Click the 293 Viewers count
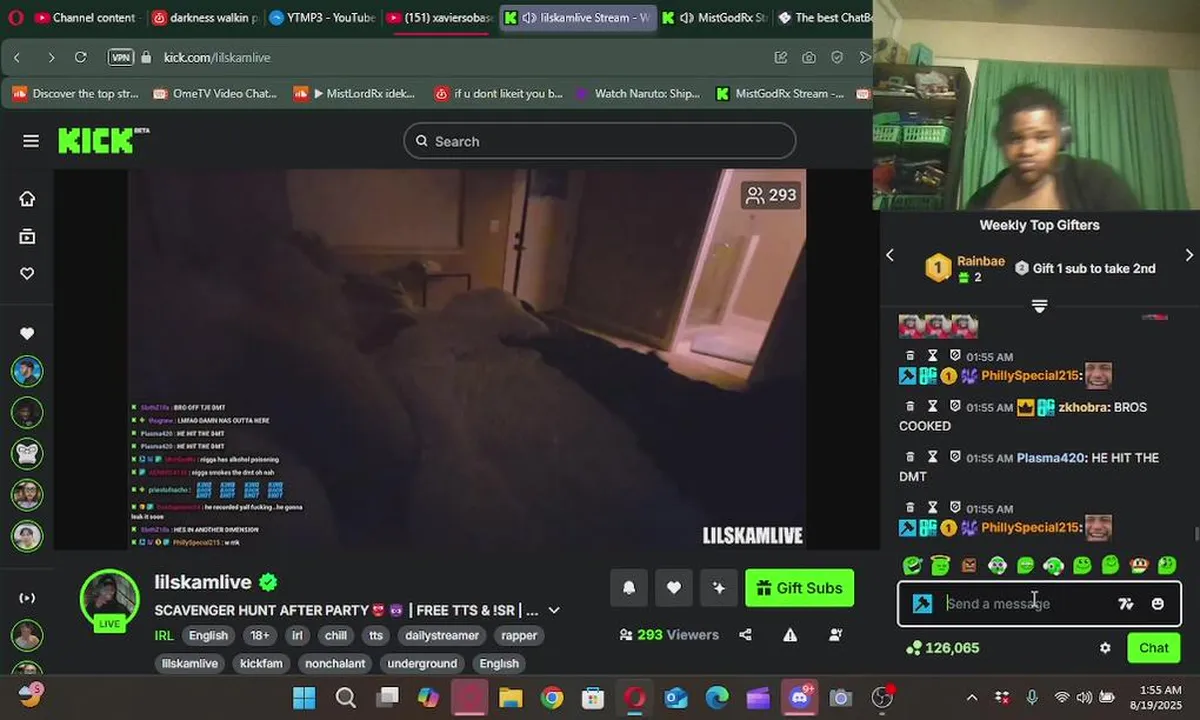This screenshot has width=1200, height=720. point(669,634)
